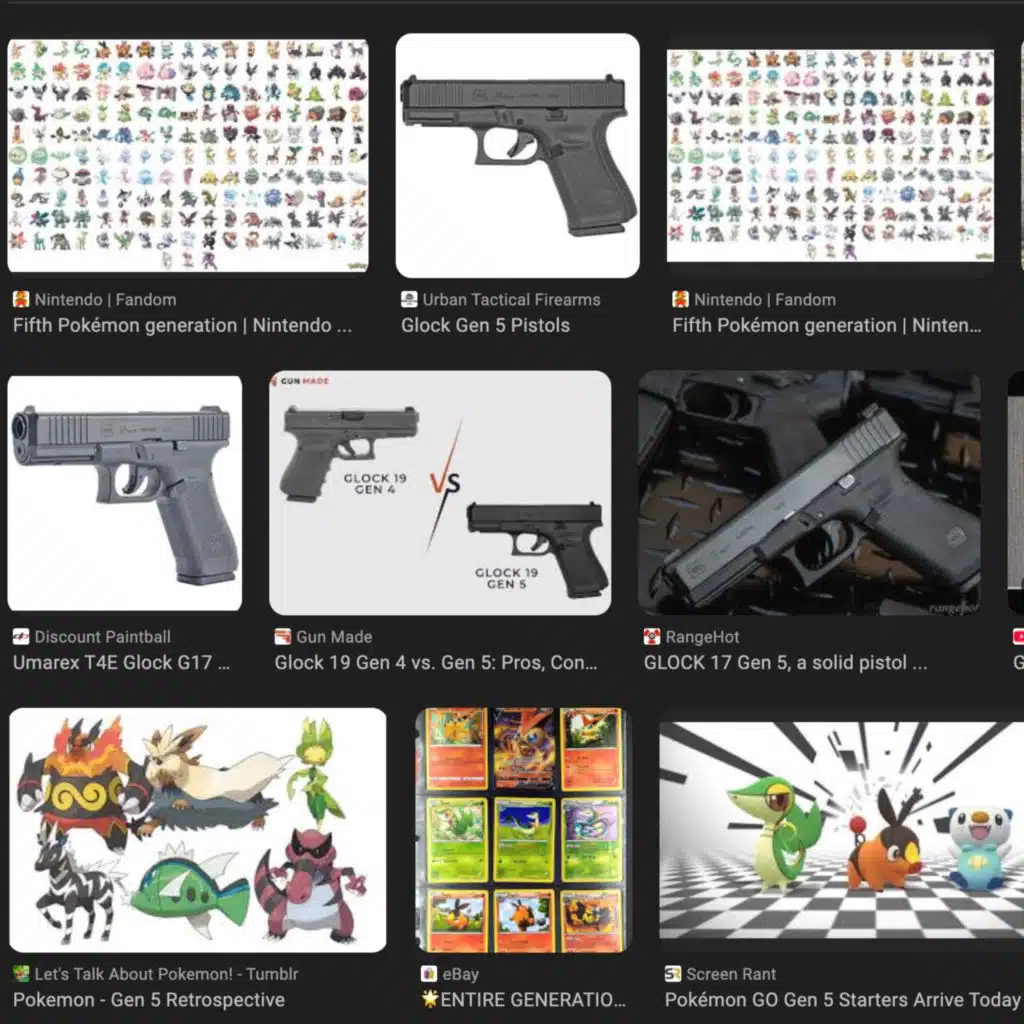
Task: Click the Discount Paintball favicon
Action: tap(21, 637)
